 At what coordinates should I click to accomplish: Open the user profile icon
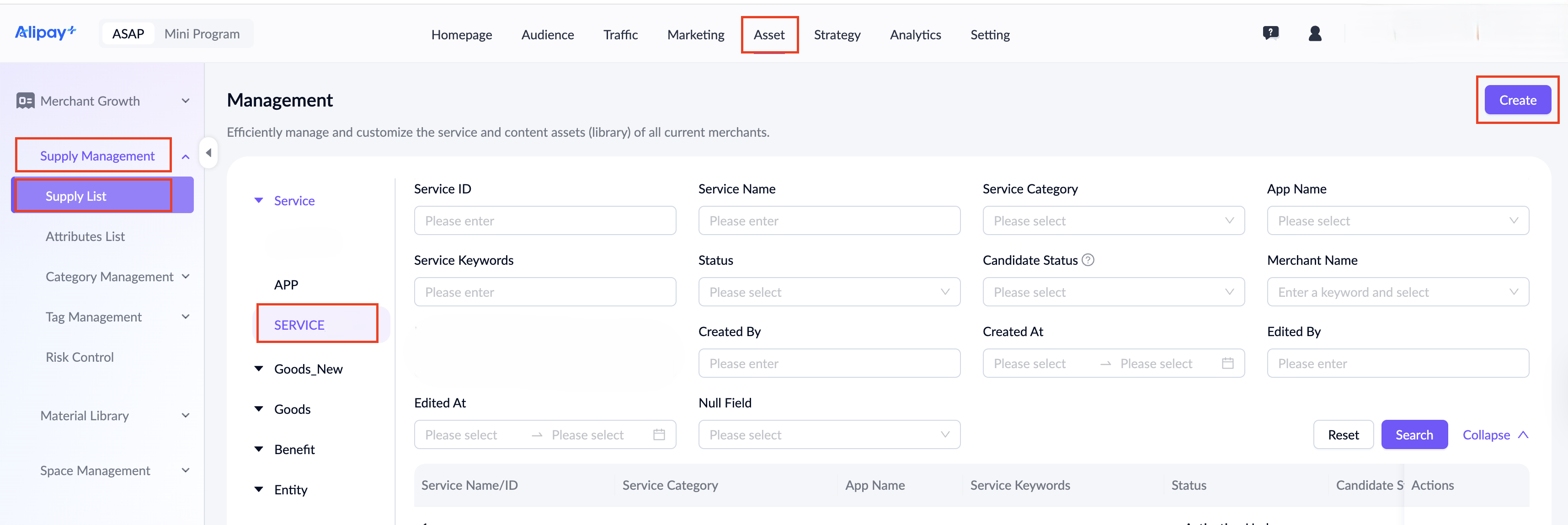click(1315, 33)
